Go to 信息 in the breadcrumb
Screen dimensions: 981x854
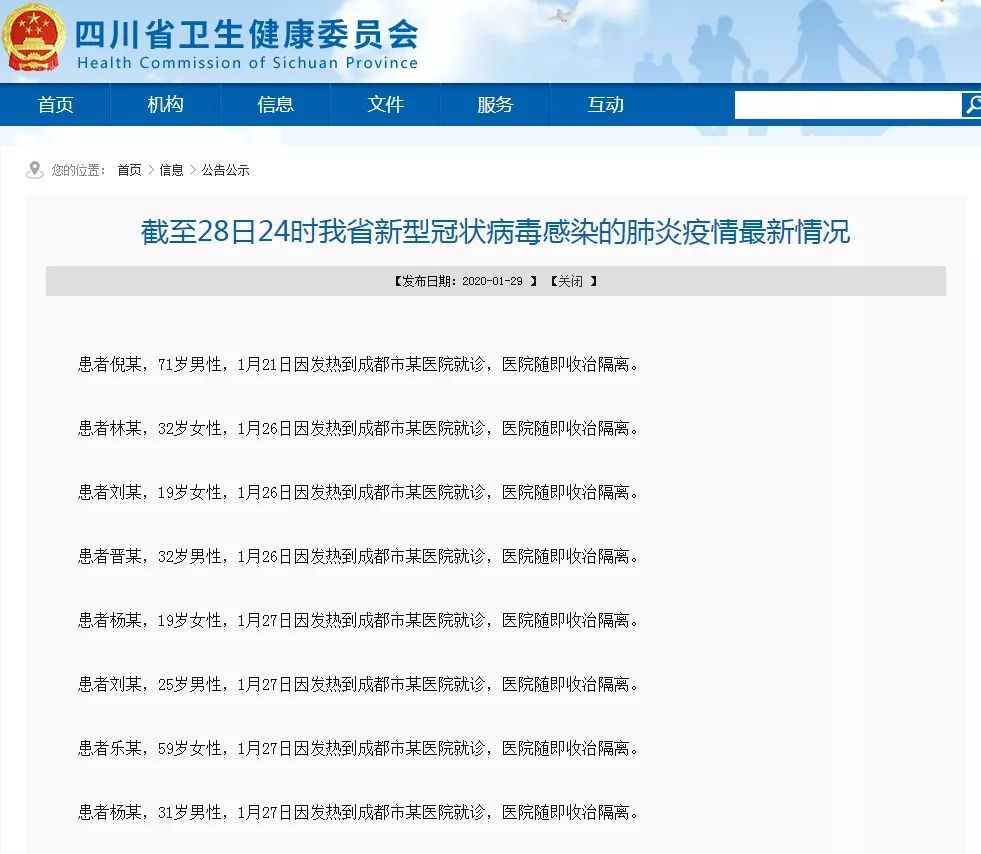(x=171, y=170)
